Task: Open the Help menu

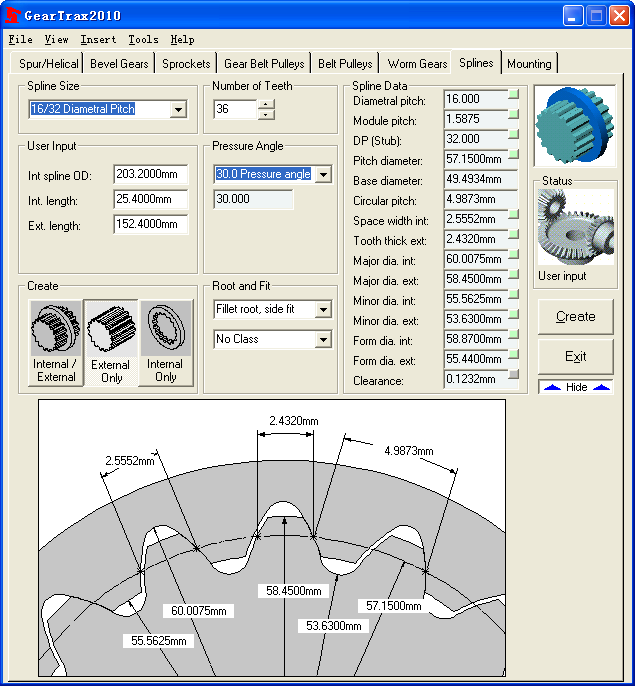Action: (x=182, y=39)
